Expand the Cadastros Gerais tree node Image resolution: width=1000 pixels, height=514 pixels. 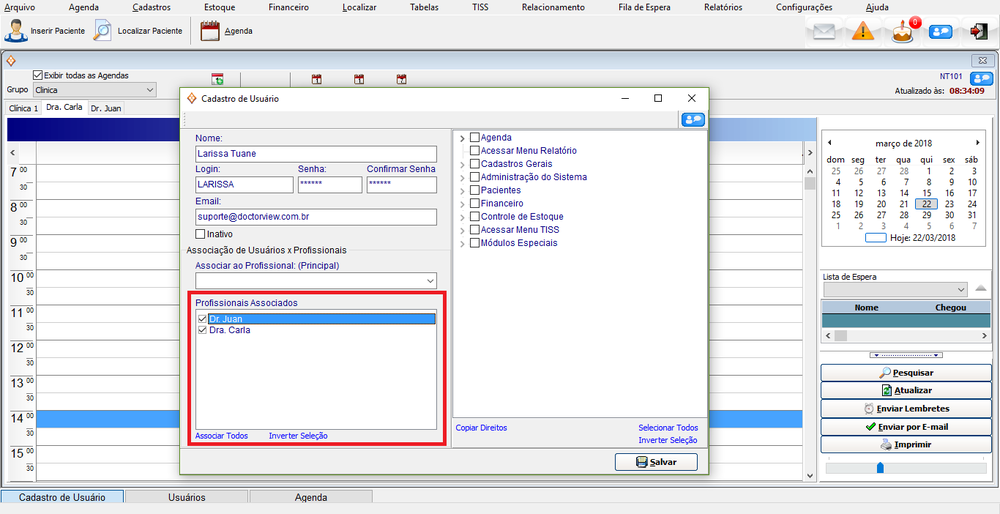click(x=462, y=164)
